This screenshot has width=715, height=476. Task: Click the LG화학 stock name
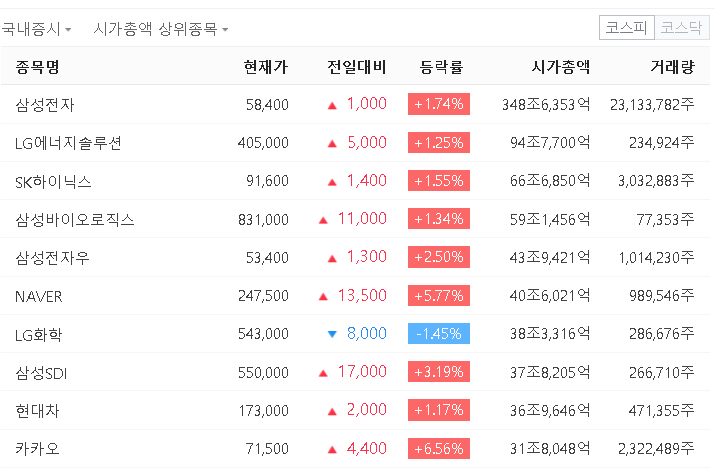tap(39, 334)
